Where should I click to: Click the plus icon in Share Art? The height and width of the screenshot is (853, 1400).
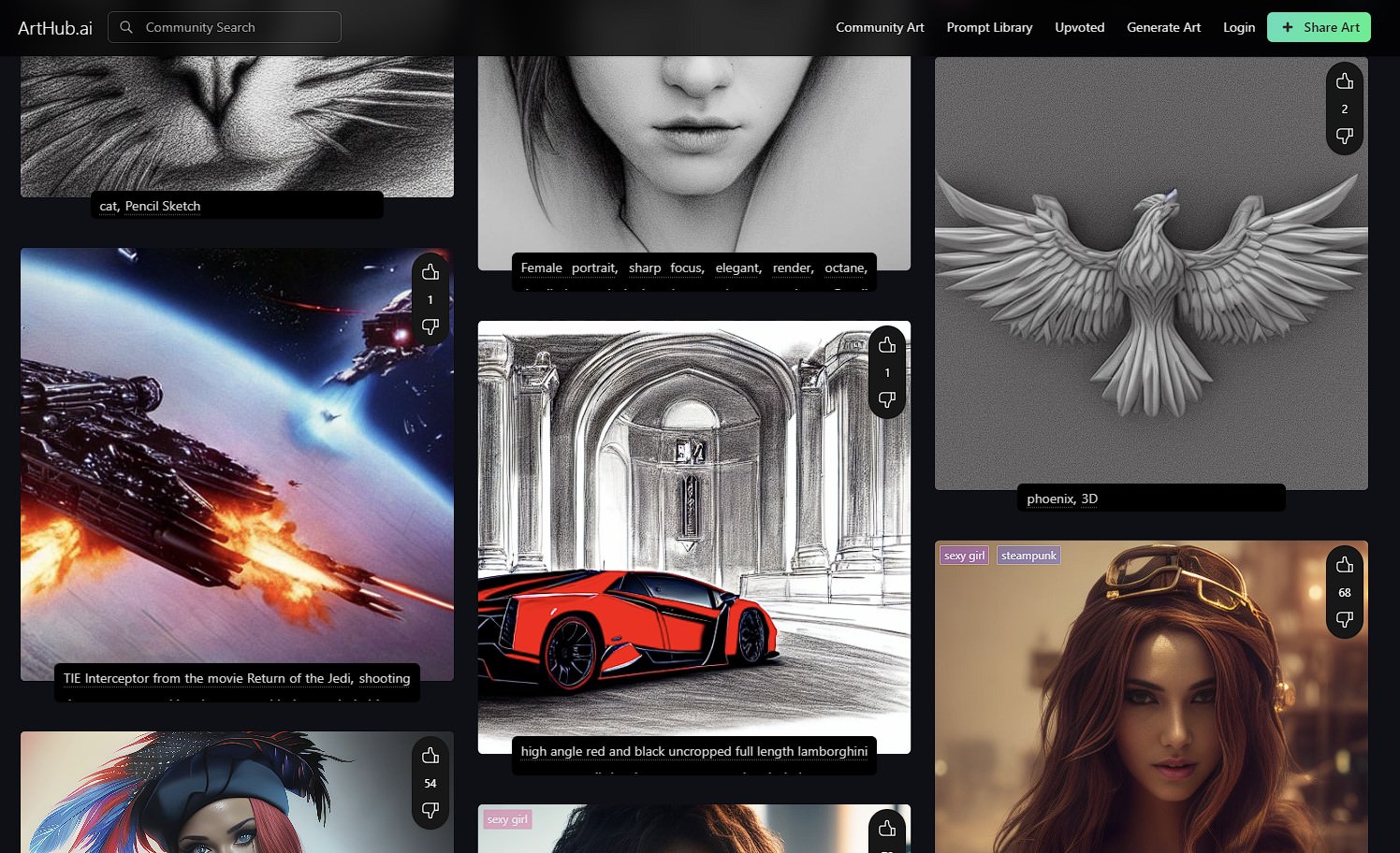pos(1288,27)
